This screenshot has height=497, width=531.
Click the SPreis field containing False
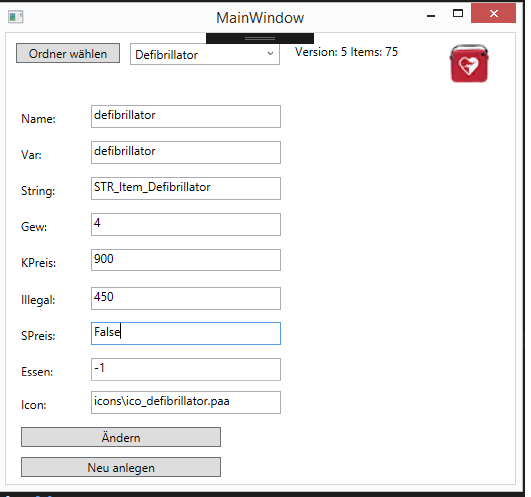tap(186, 333)
